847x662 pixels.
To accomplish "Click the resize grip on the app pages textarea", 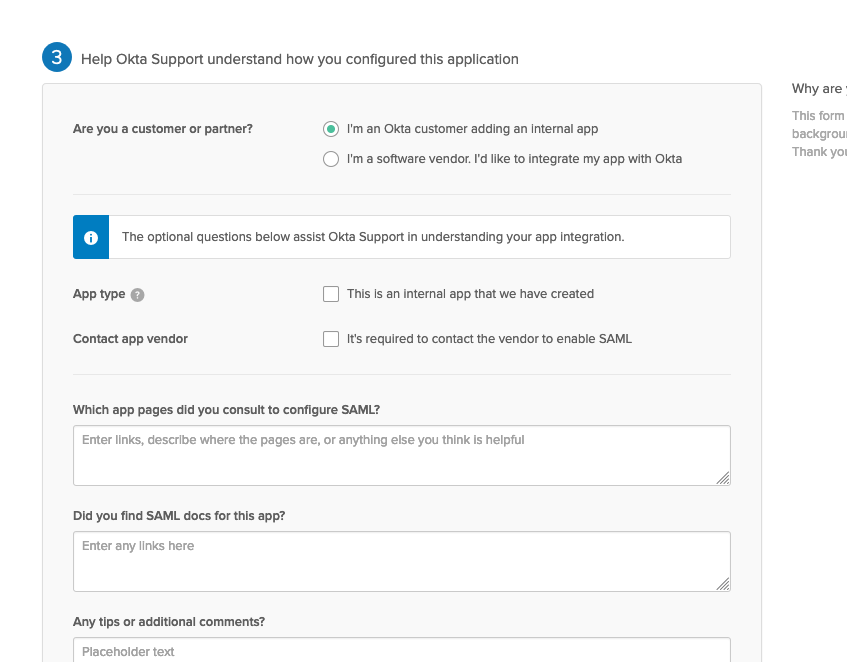I will pyautogui.click(x=723, y=481).
